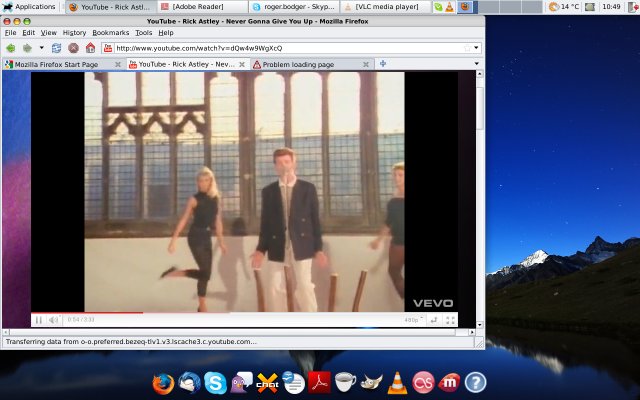640x400 pixels.
Task: Click the 10:49 clock
Action: 611,7
